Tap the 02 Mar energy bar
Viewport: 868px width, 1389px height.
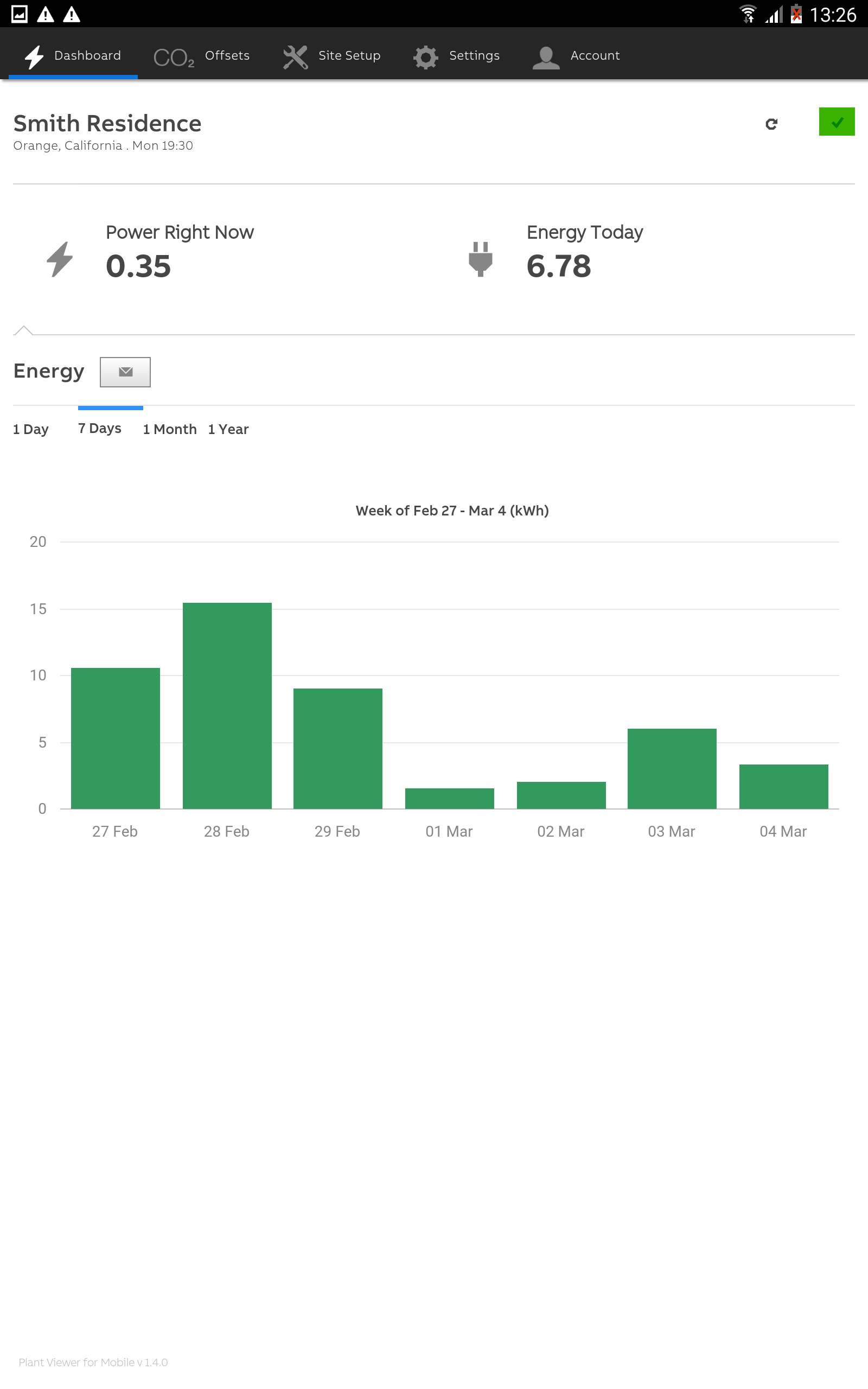pos(561,795)
